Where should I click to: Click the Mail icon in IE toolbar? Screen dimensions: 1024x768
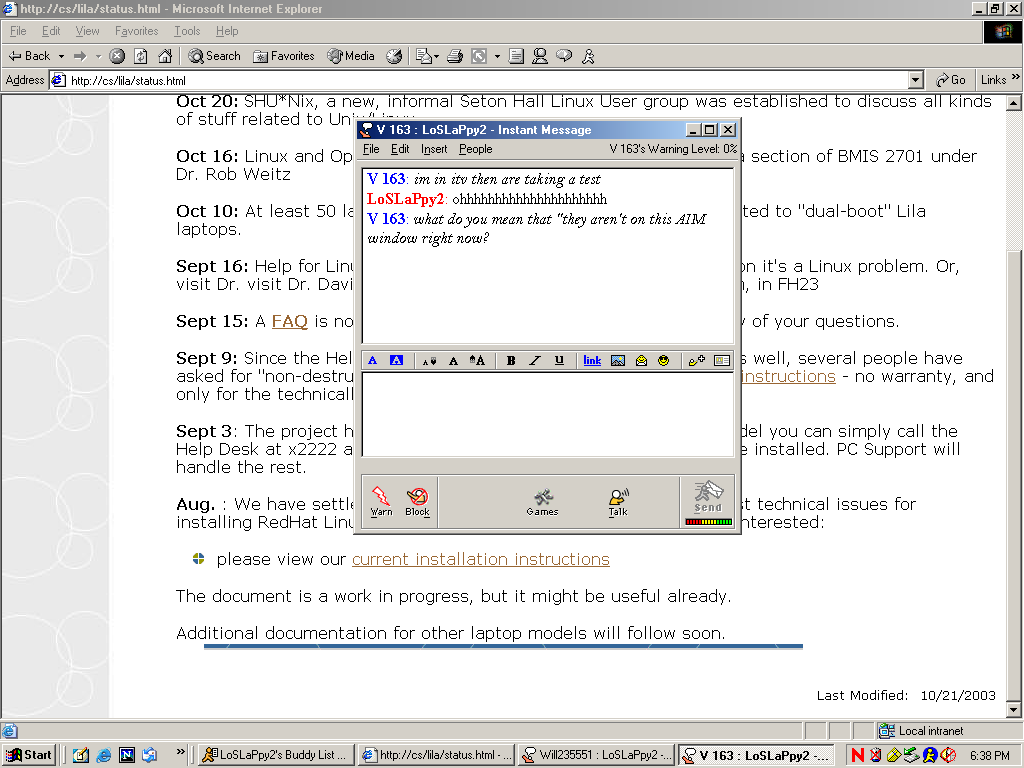423,56
